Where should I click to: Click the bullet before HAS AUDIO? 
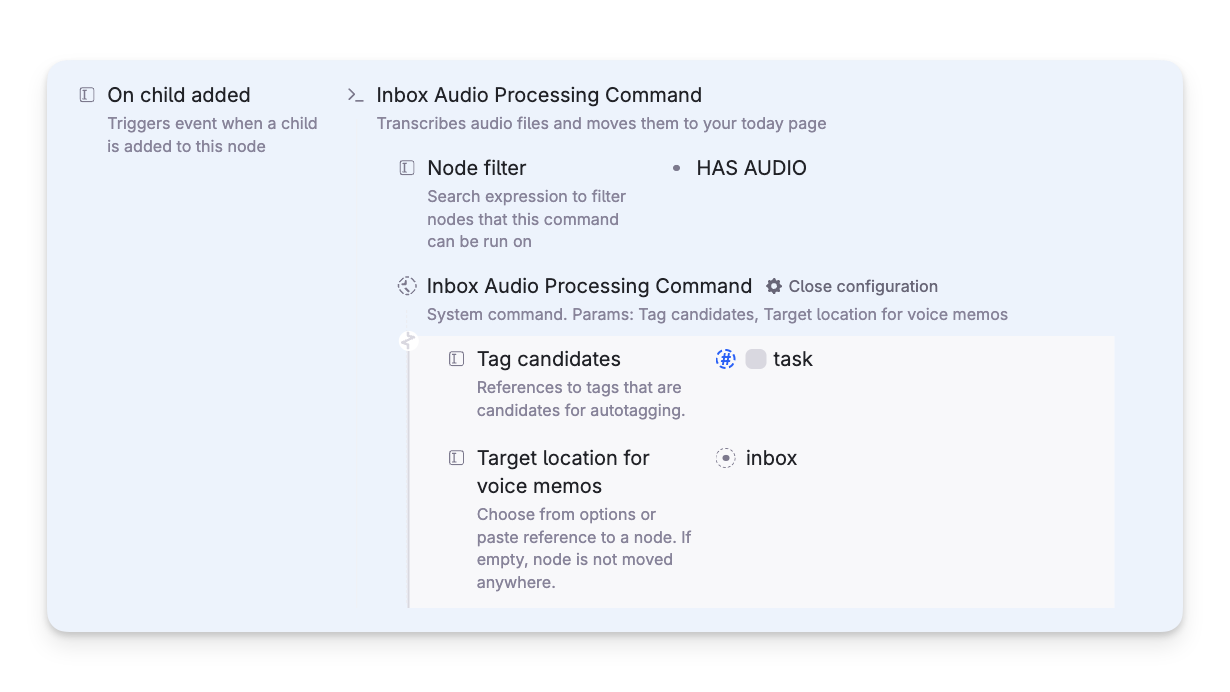(677, 168)
